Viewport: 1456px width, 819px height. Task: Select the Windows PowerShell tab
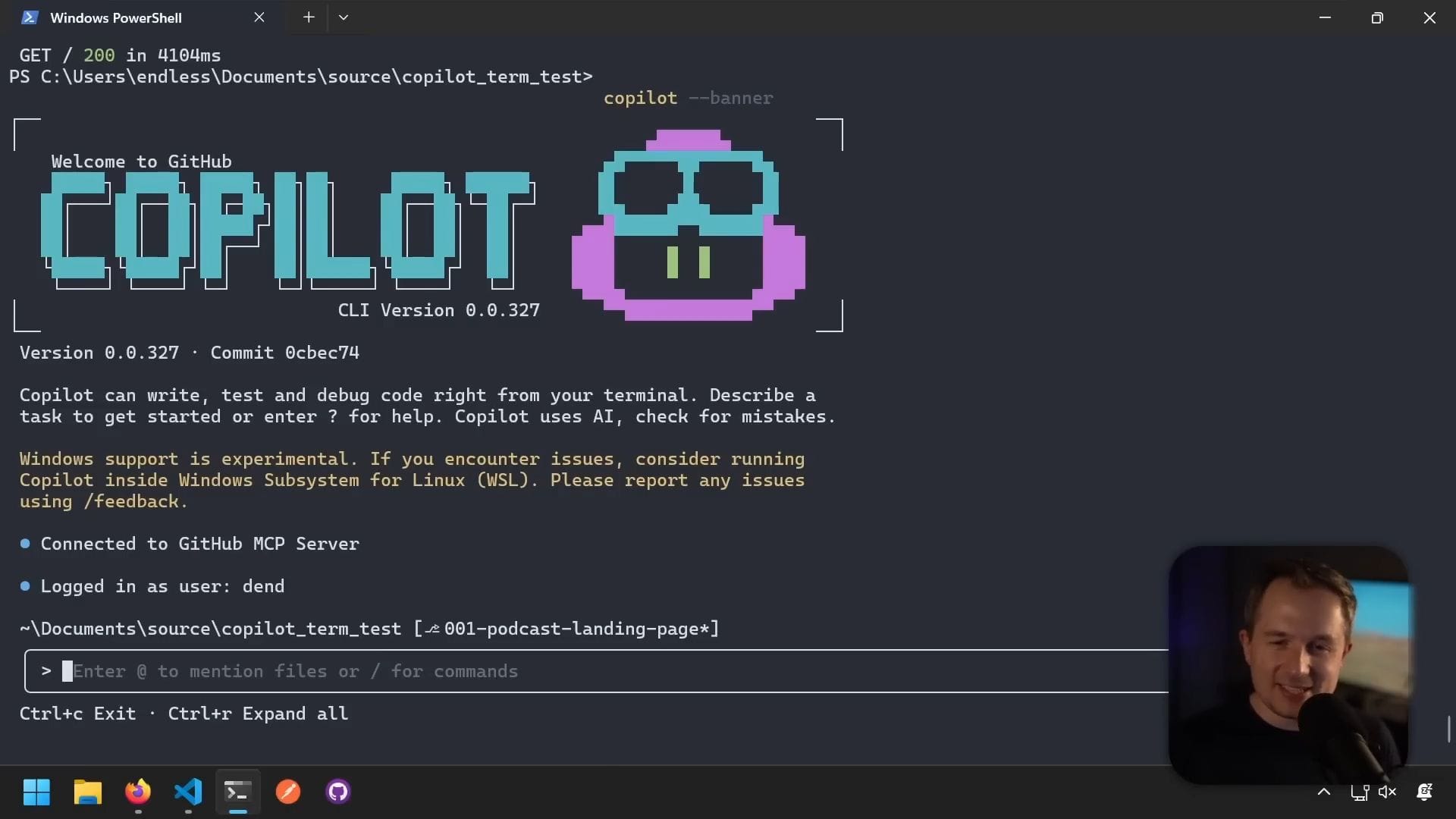(x=116, y=17)
